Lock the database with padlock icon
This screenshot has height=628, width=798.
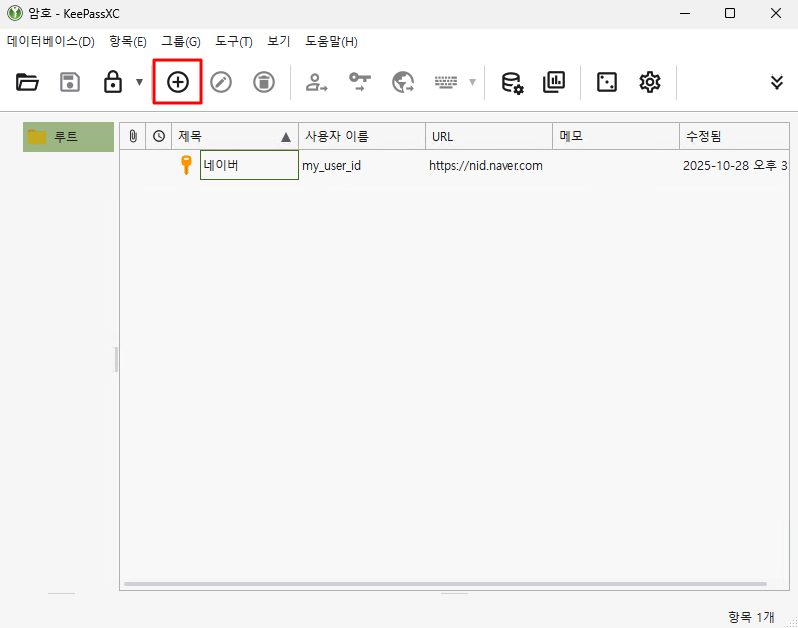[x=113, y=82]
